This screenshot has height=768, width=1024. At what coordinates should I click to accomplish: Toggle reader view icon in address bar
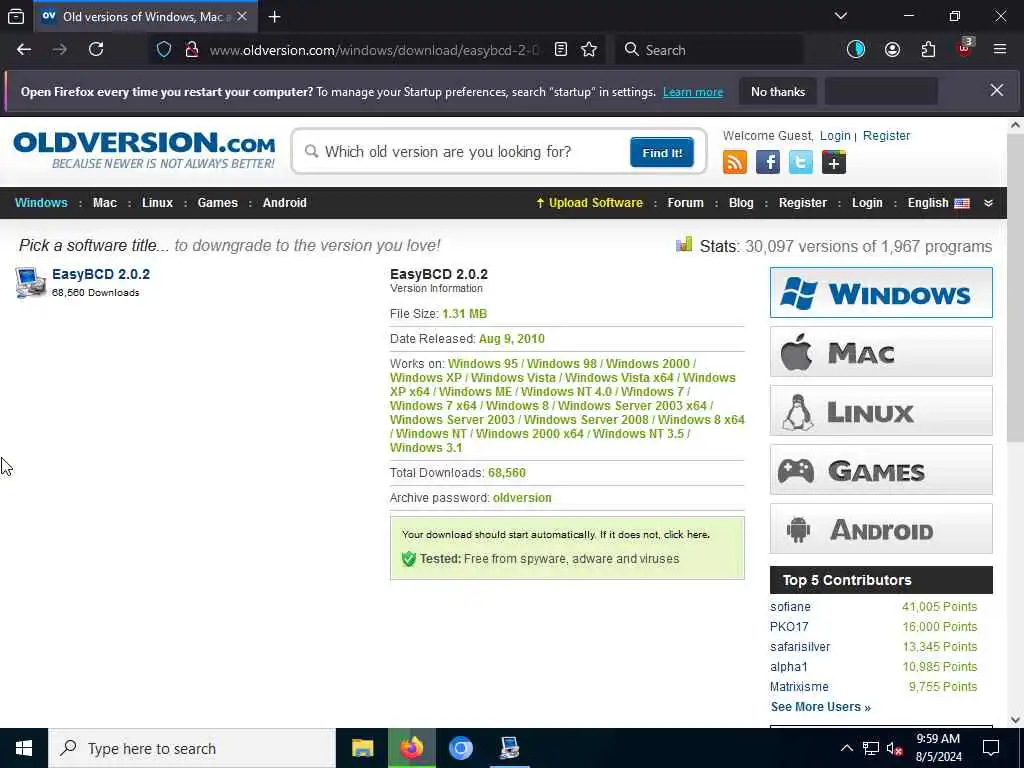560,50
